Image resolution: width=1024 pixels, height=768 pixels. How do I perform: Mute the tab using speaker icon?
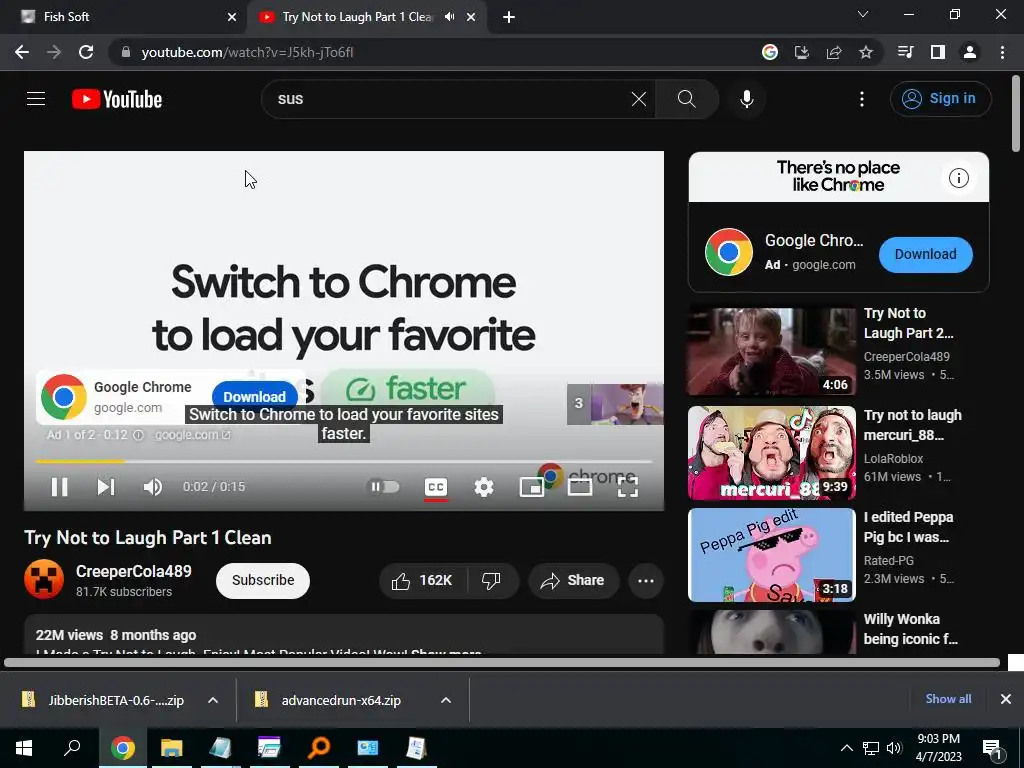click(449, 17)
